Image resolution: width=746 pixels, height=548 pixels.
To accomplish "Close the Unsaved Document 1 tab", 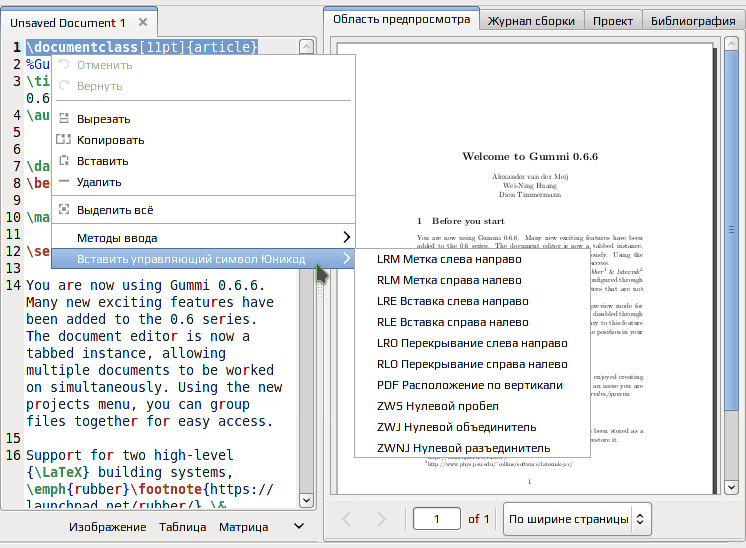I will click(x=143, y=22).
